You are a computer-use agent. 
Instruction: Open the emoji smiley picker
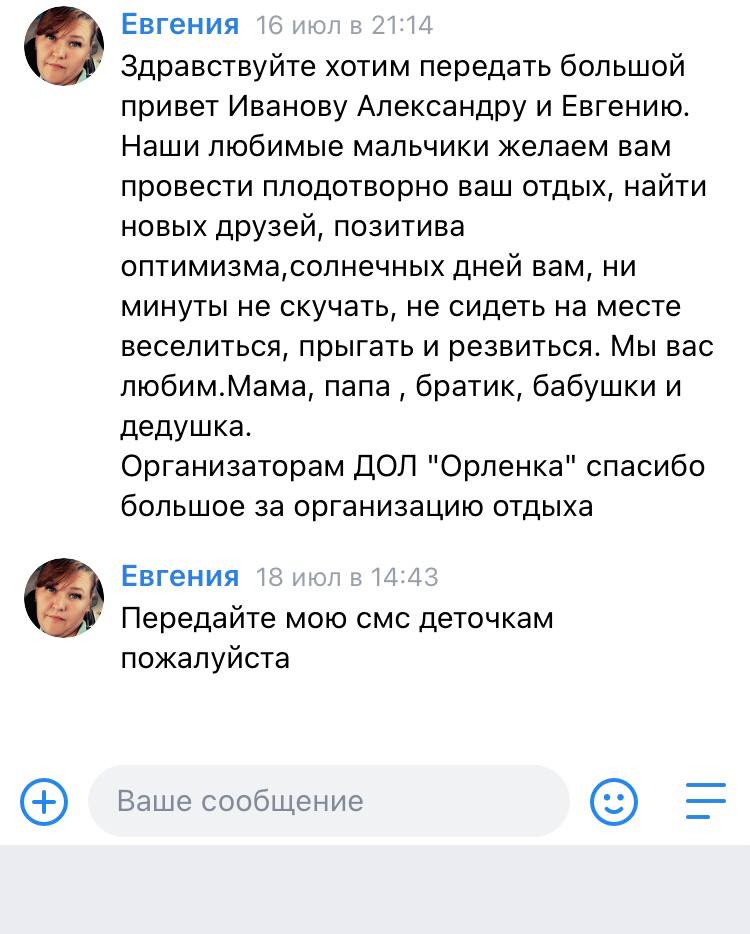614,801
